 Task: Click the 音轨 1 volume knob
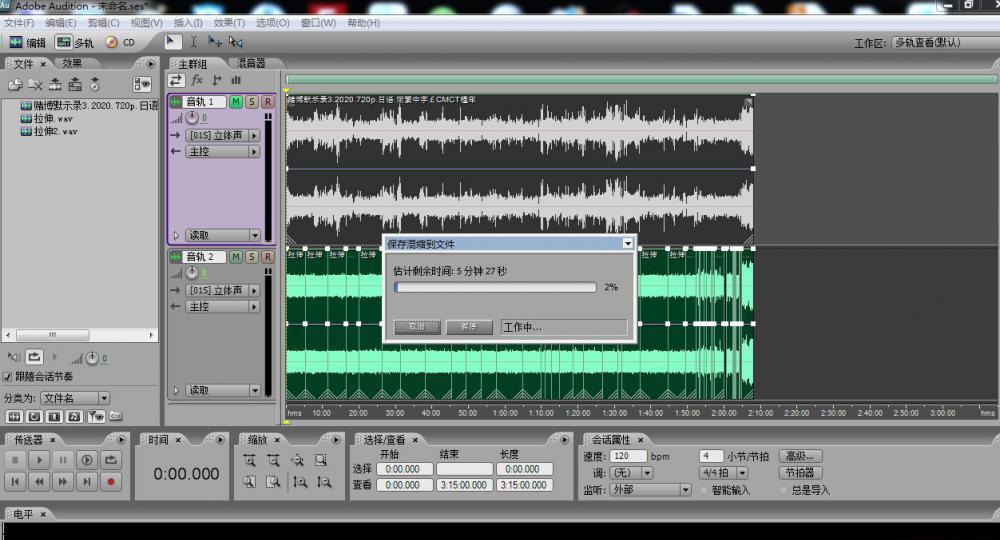192,118
